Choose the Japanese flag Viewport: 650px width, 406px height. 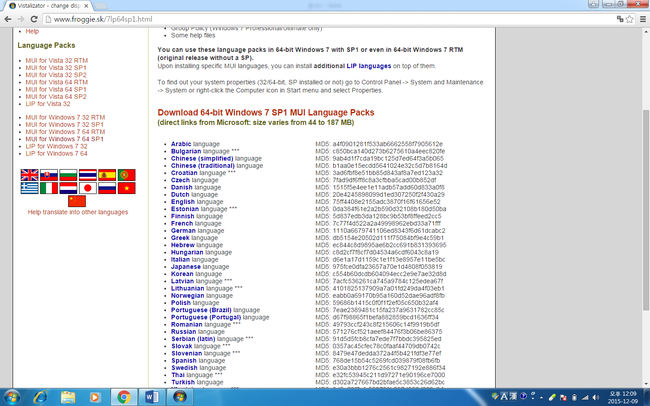coord(88,188)
